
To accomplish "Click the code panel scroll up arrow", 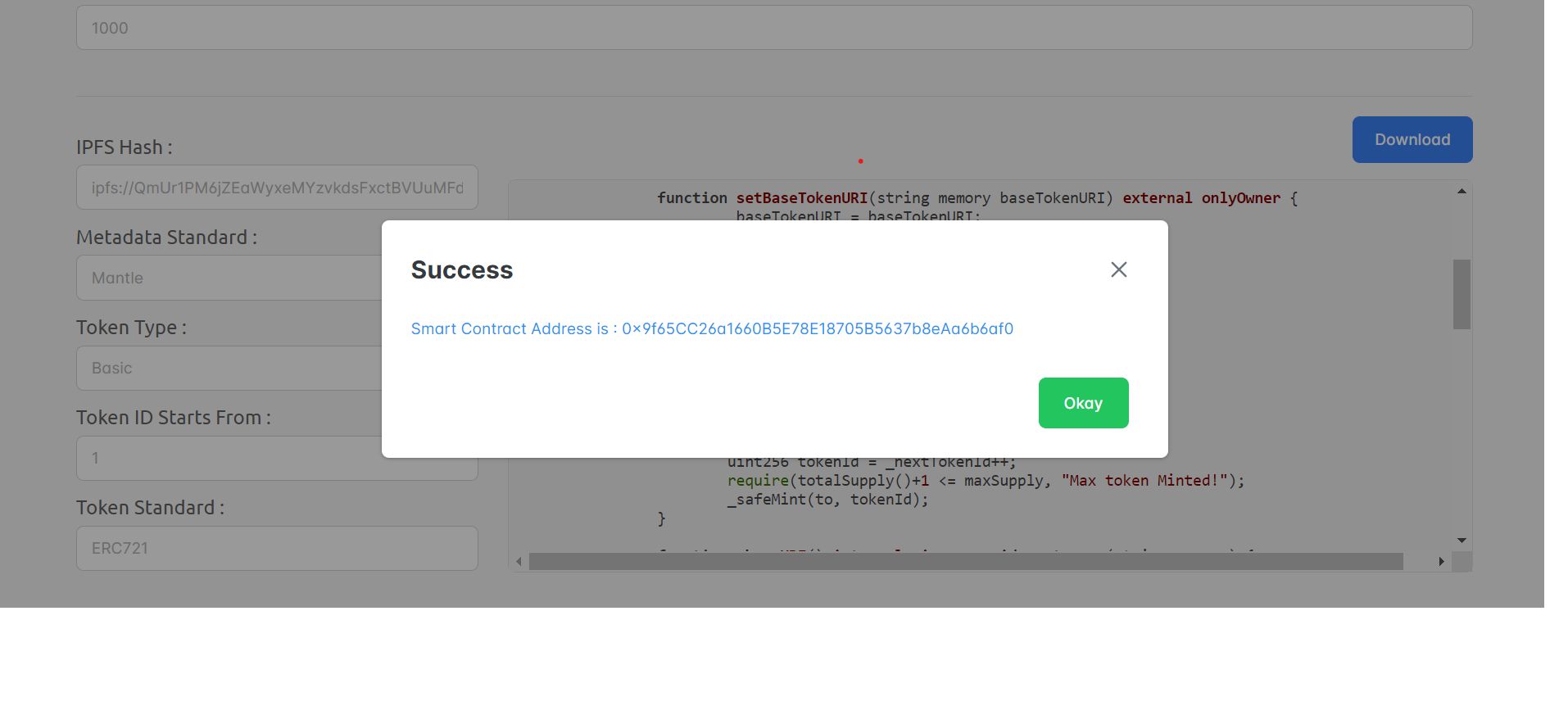I will click(1462, 191).
